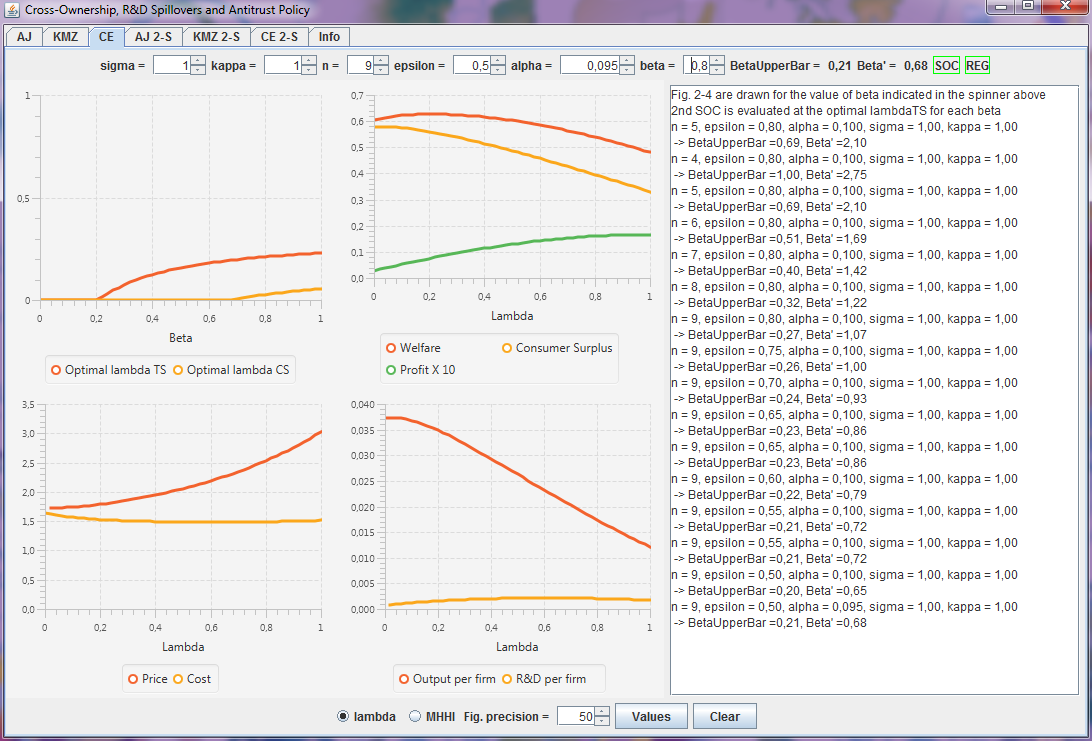Toggle the green SOC indicator

point(946,65)
